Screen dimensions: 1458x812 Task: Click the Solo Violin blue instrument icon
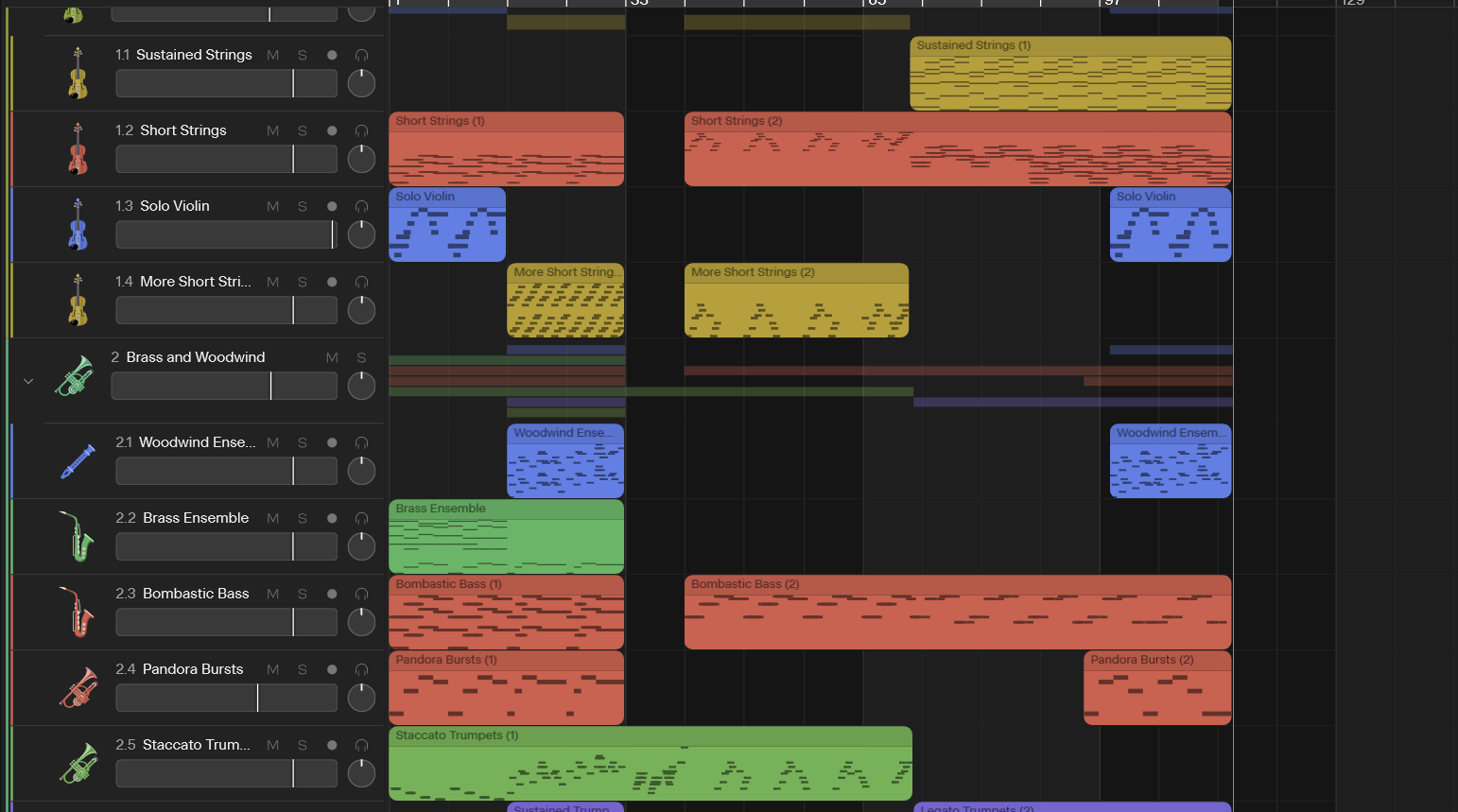coord(78,225)
